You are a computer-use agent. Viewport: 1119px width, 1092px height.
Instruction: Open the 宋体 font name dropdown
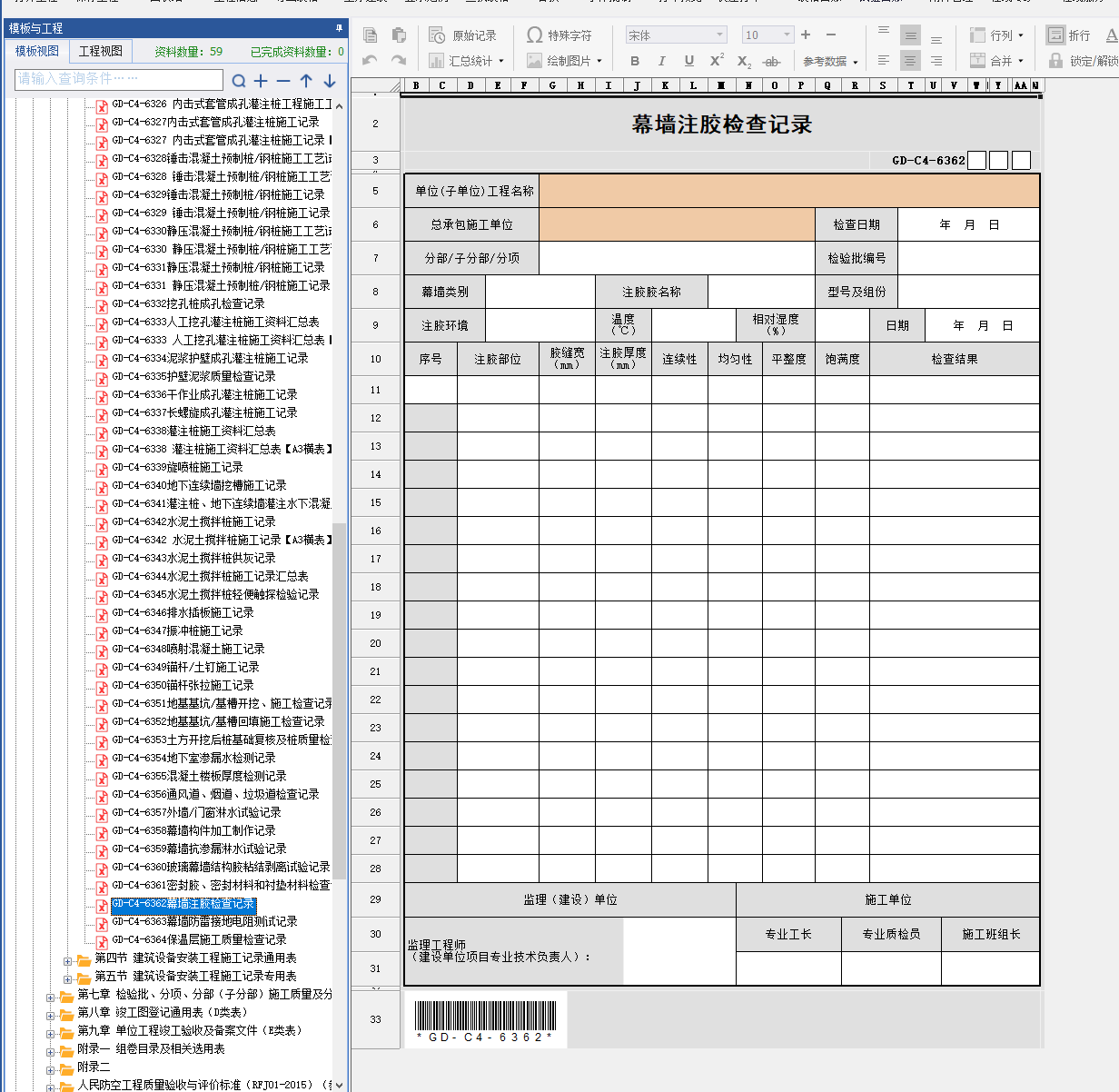(x=719, y=35)
